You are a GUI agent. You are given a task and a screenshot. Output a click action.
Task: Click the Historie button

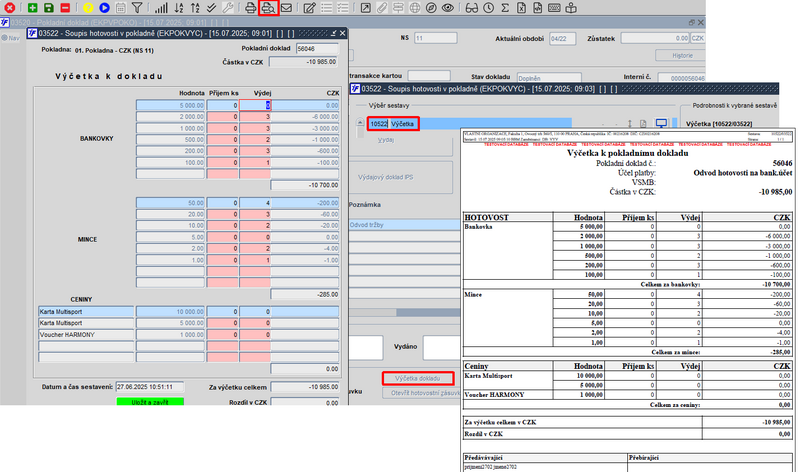tap(681, 55)
